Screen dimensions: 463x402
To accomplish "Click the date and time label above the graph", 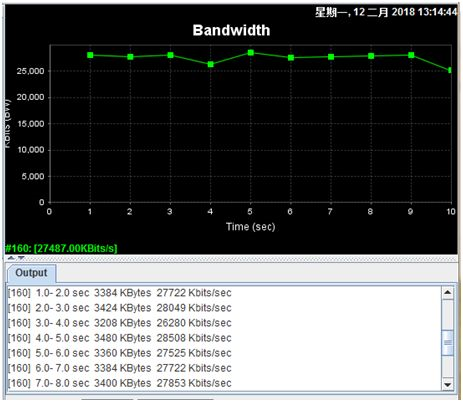I will (386, 12).
